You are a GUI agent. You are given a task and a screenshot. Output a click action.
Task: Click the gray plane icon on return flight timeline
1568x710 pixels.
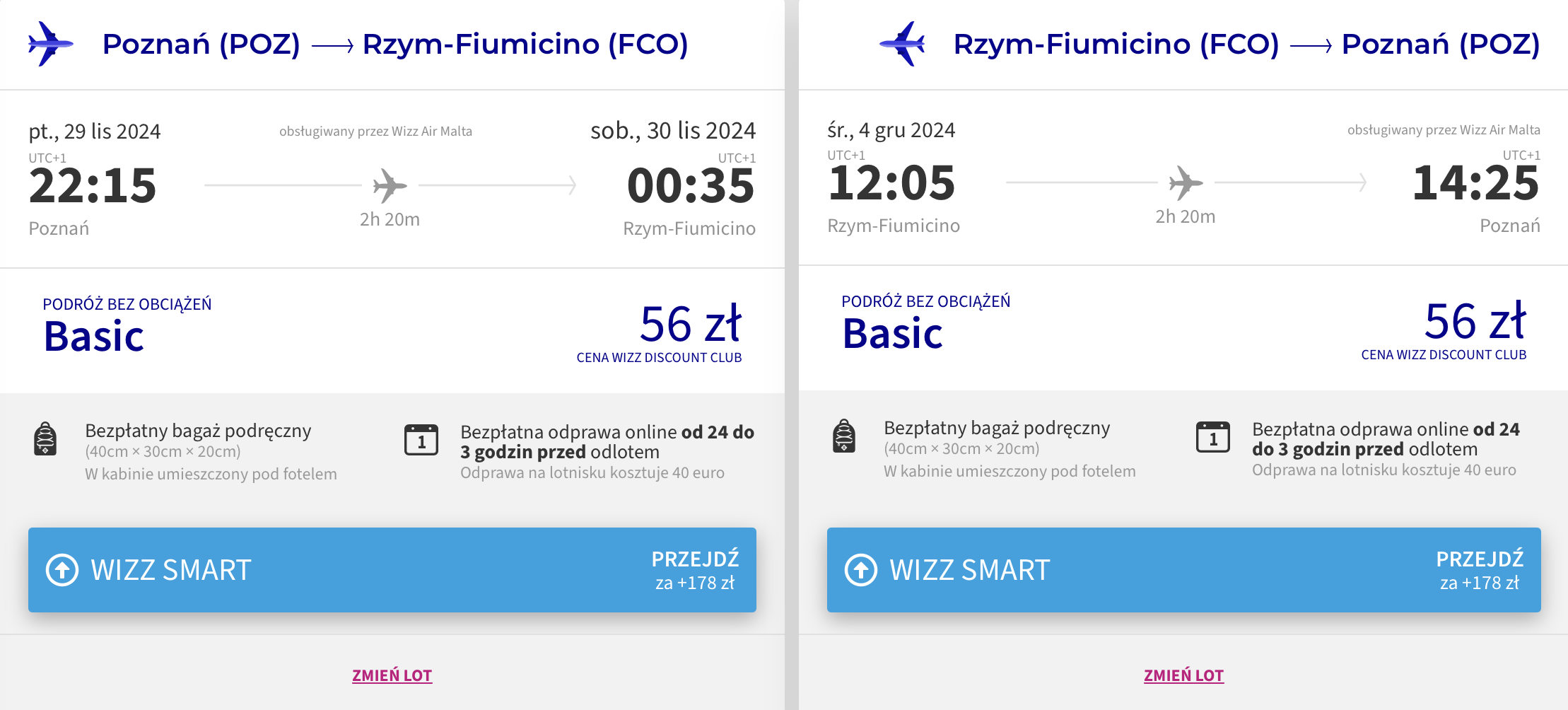pos(1186,183)
